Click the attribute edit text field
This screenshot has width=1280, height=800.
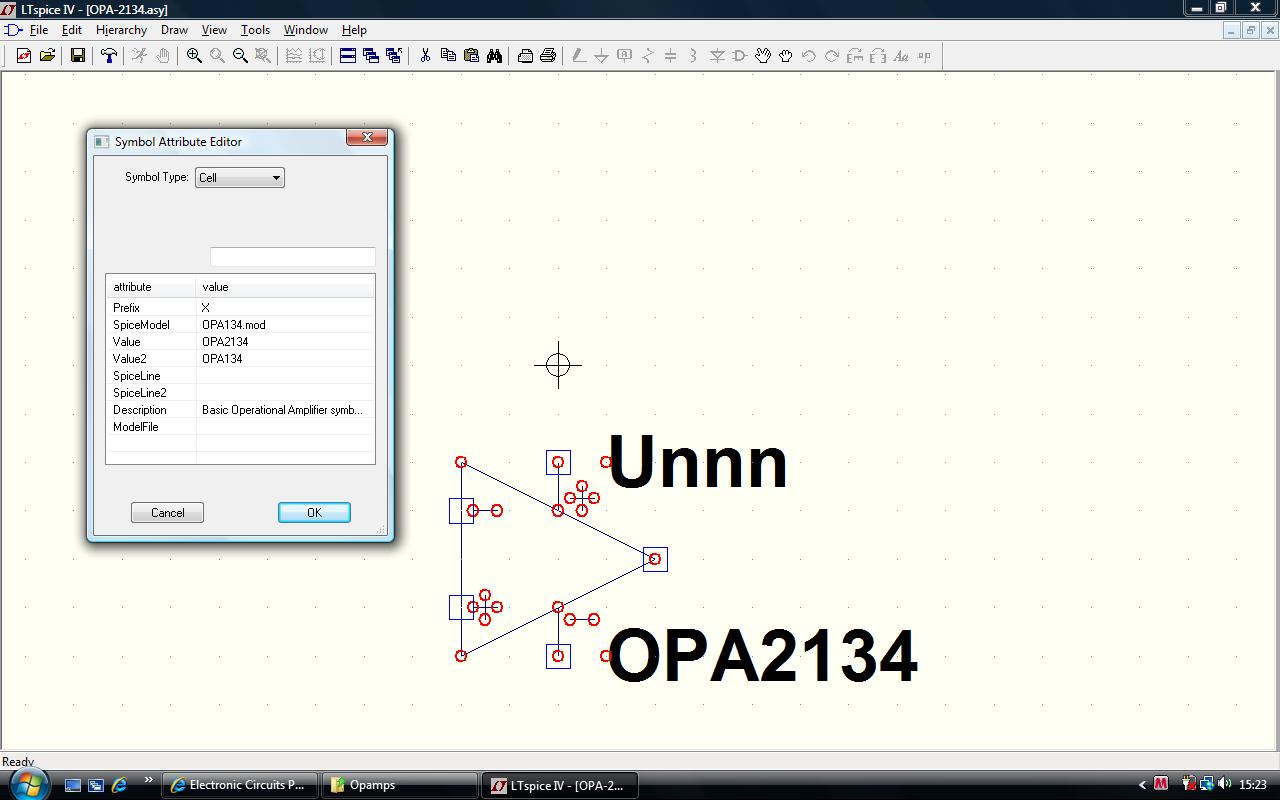[292, 257]
